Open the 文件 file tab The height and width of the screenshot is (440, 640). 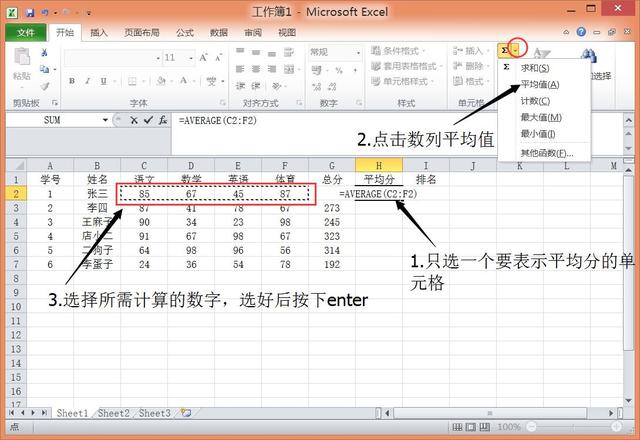[26, 32]
